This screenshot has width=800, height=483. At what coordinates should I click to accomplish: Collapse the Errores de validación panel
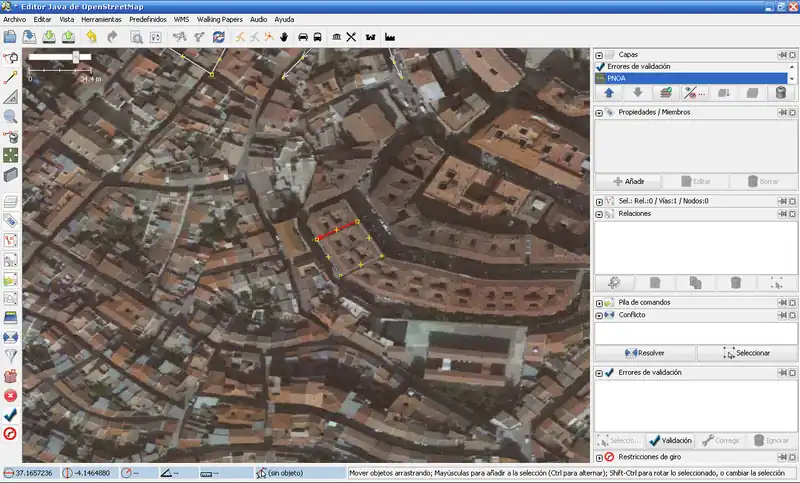(x=599, y=372)
